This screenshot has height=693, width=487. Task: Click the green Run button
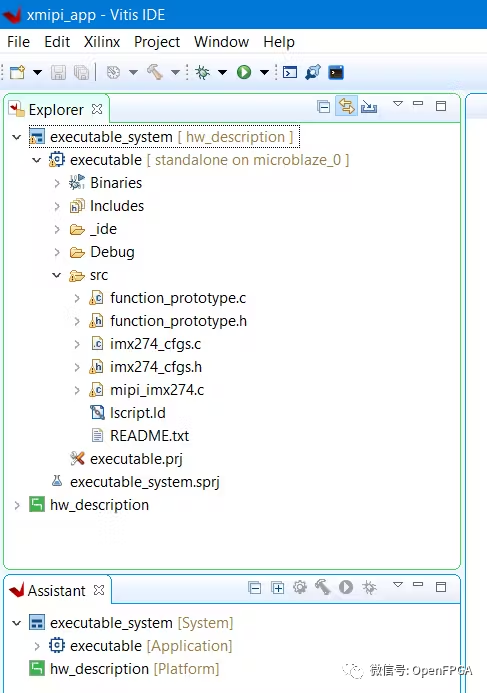pos(244,72)
